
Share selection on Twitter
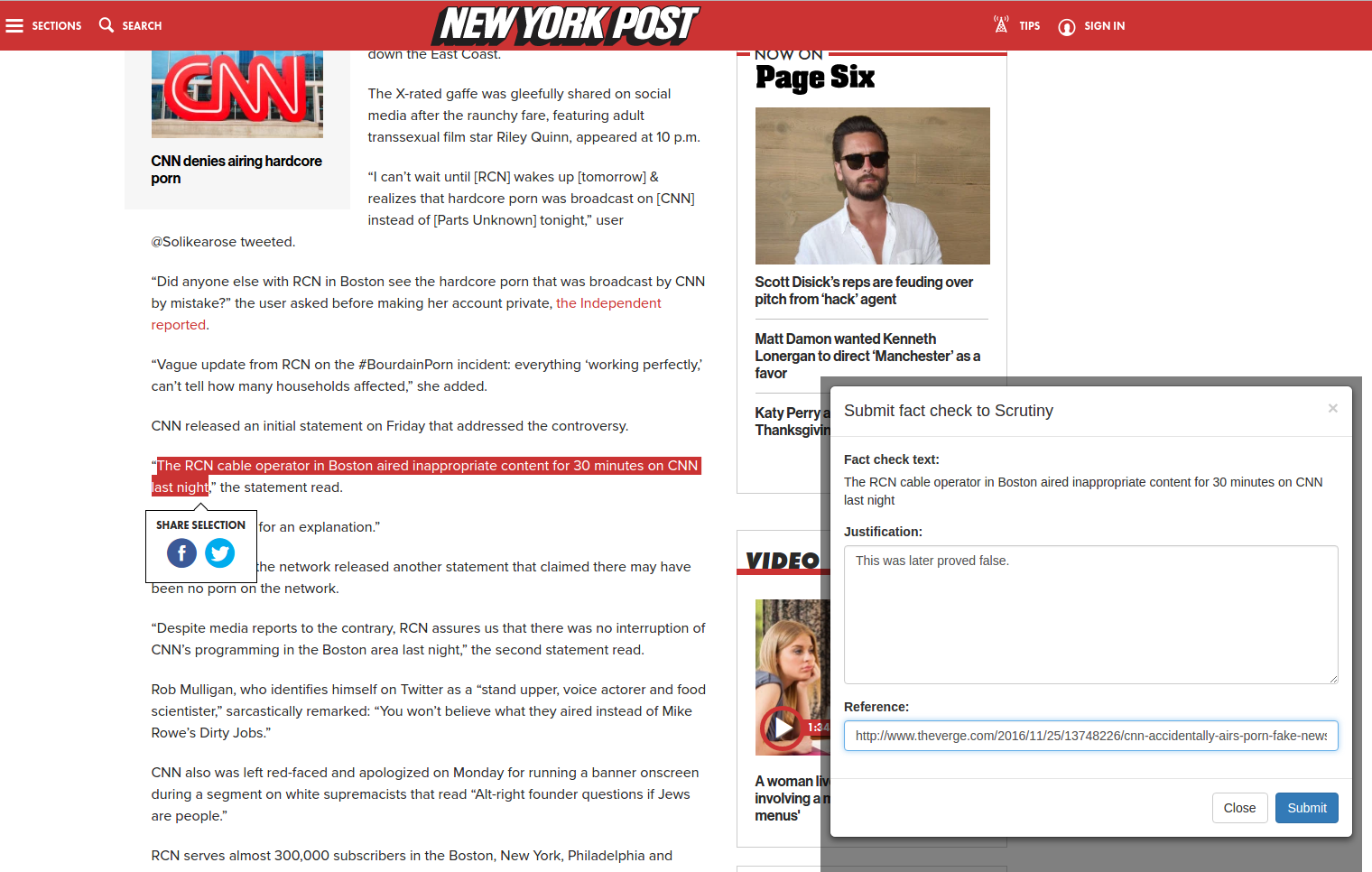click(219, 552)
